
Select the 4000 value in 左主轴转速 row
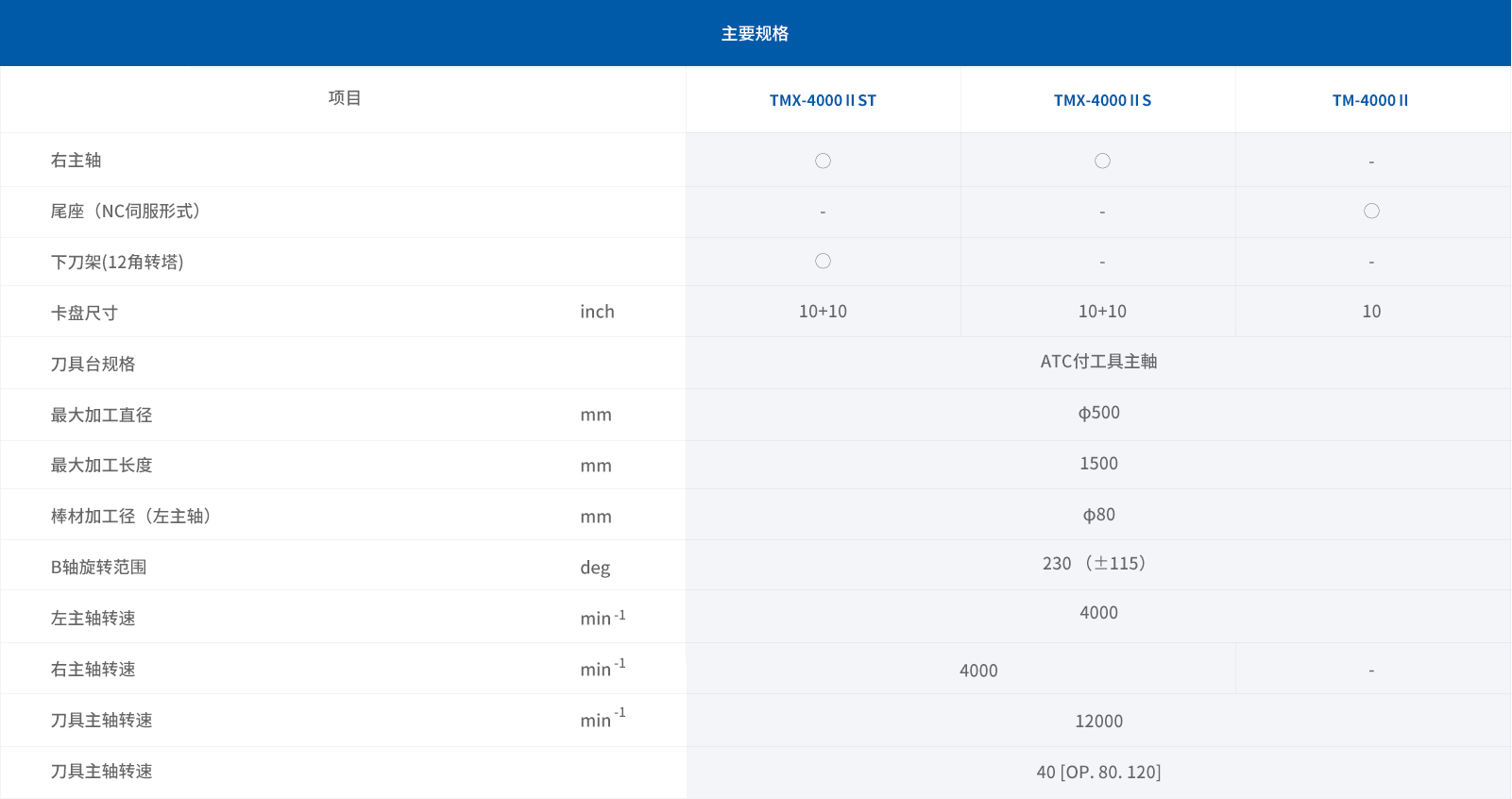(x=1098, y=613)
